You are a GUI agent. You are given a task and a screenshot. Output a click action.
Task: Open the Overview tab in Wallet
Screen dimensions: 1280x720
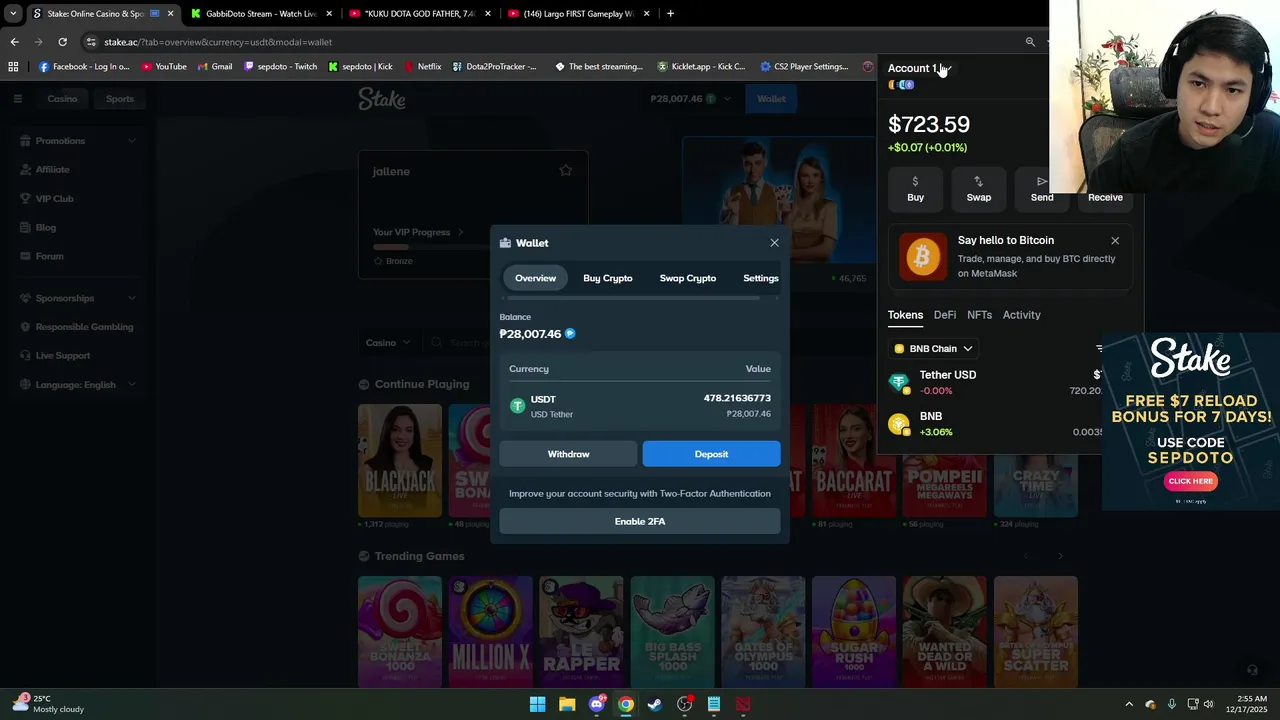point(535,278)
